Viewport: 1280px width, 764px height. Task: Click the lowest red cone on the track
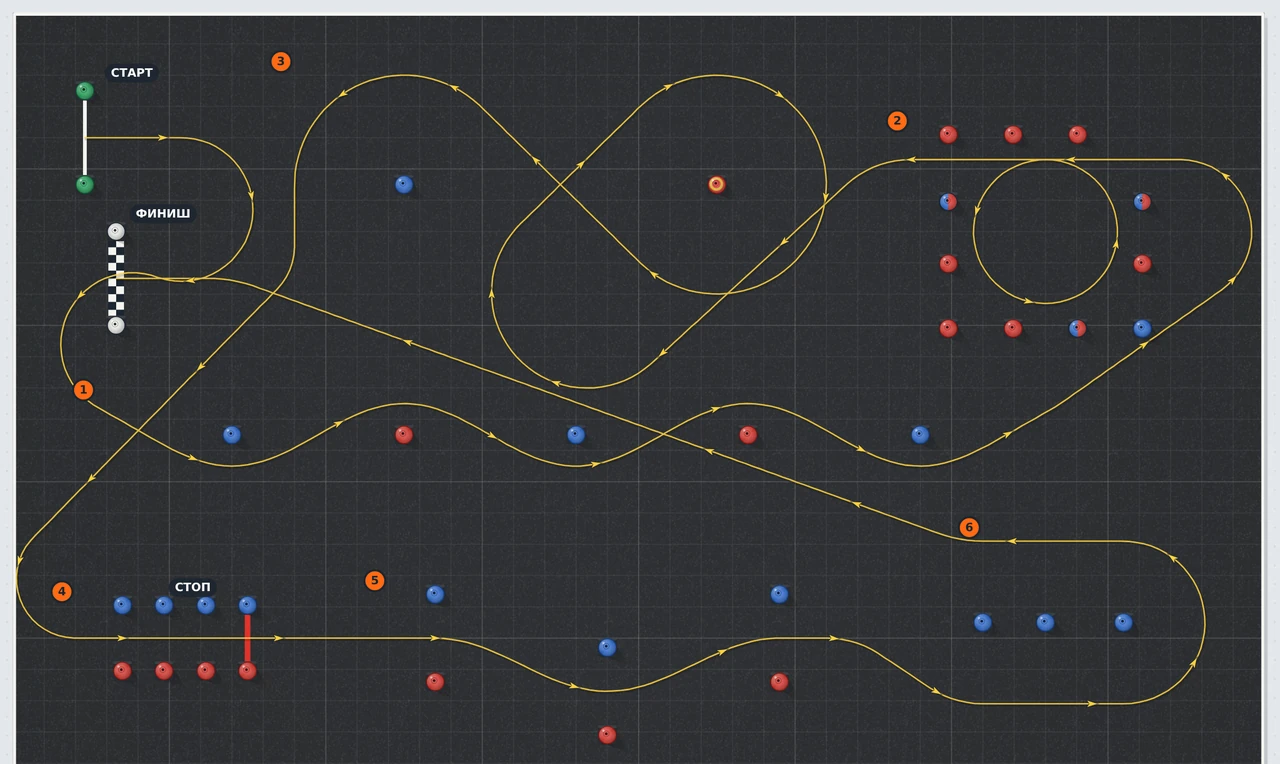[607, 735]
